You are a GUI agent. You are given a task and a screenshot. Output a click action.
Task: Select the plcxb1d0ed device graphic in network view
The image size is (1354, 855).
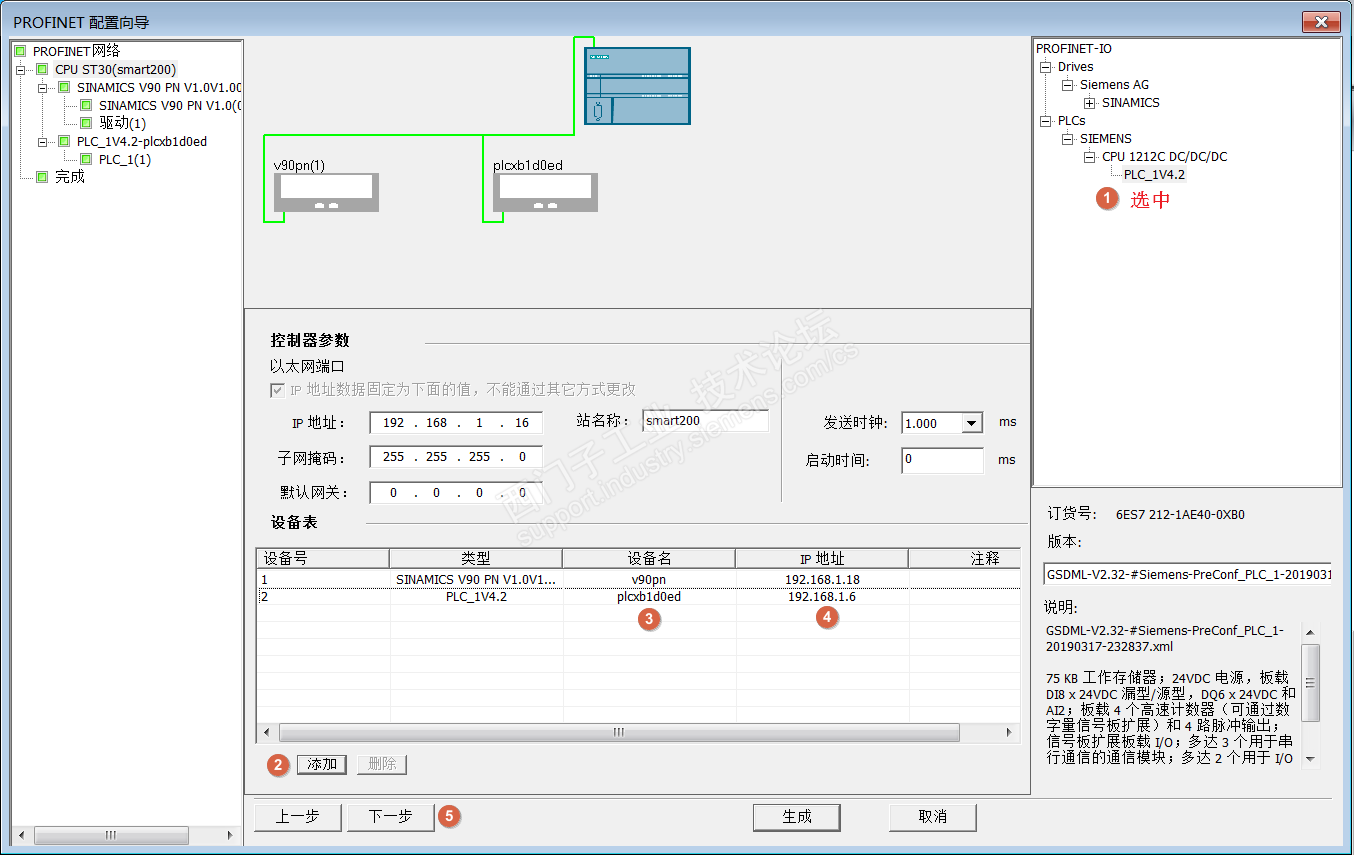coord(545,192)
